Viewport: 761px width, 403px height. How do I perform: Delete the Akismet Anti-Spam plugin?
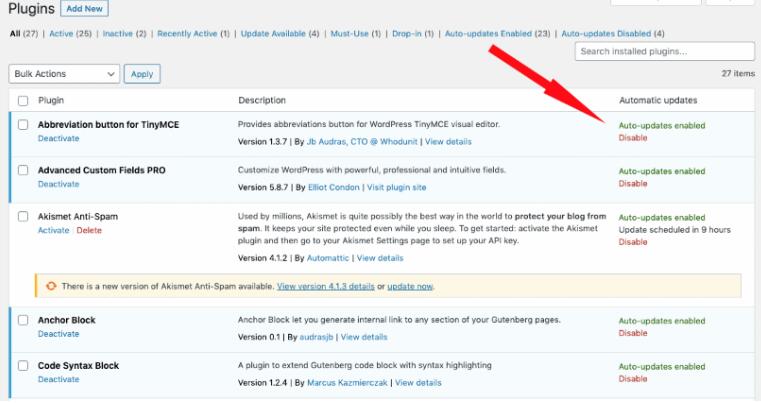pos(89,230)
